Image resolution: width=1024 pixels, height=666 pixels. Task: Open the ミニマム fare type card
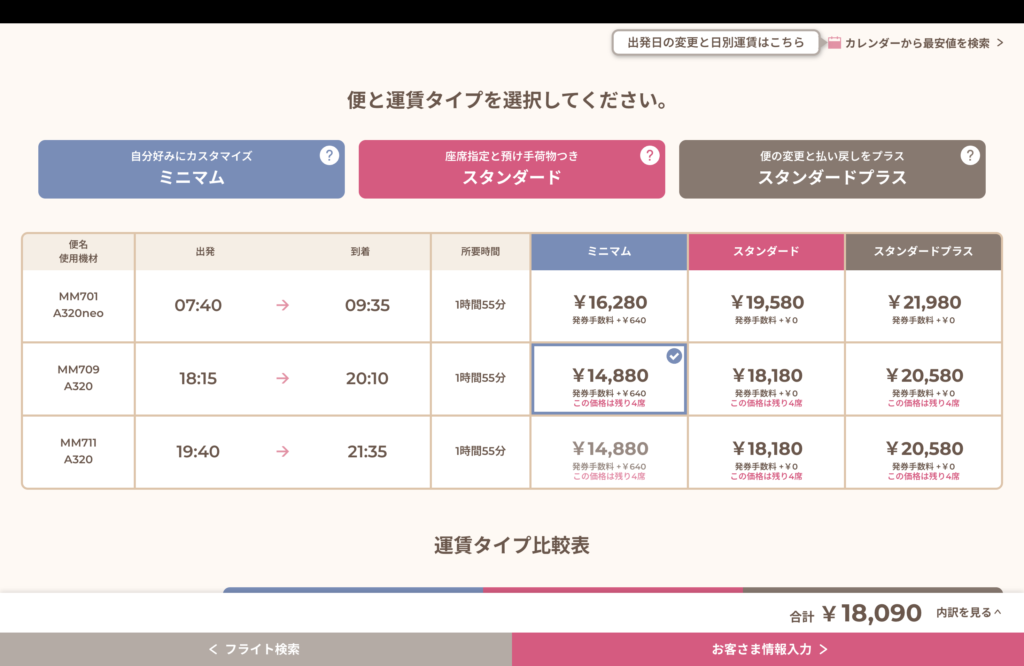coord(191,169)
